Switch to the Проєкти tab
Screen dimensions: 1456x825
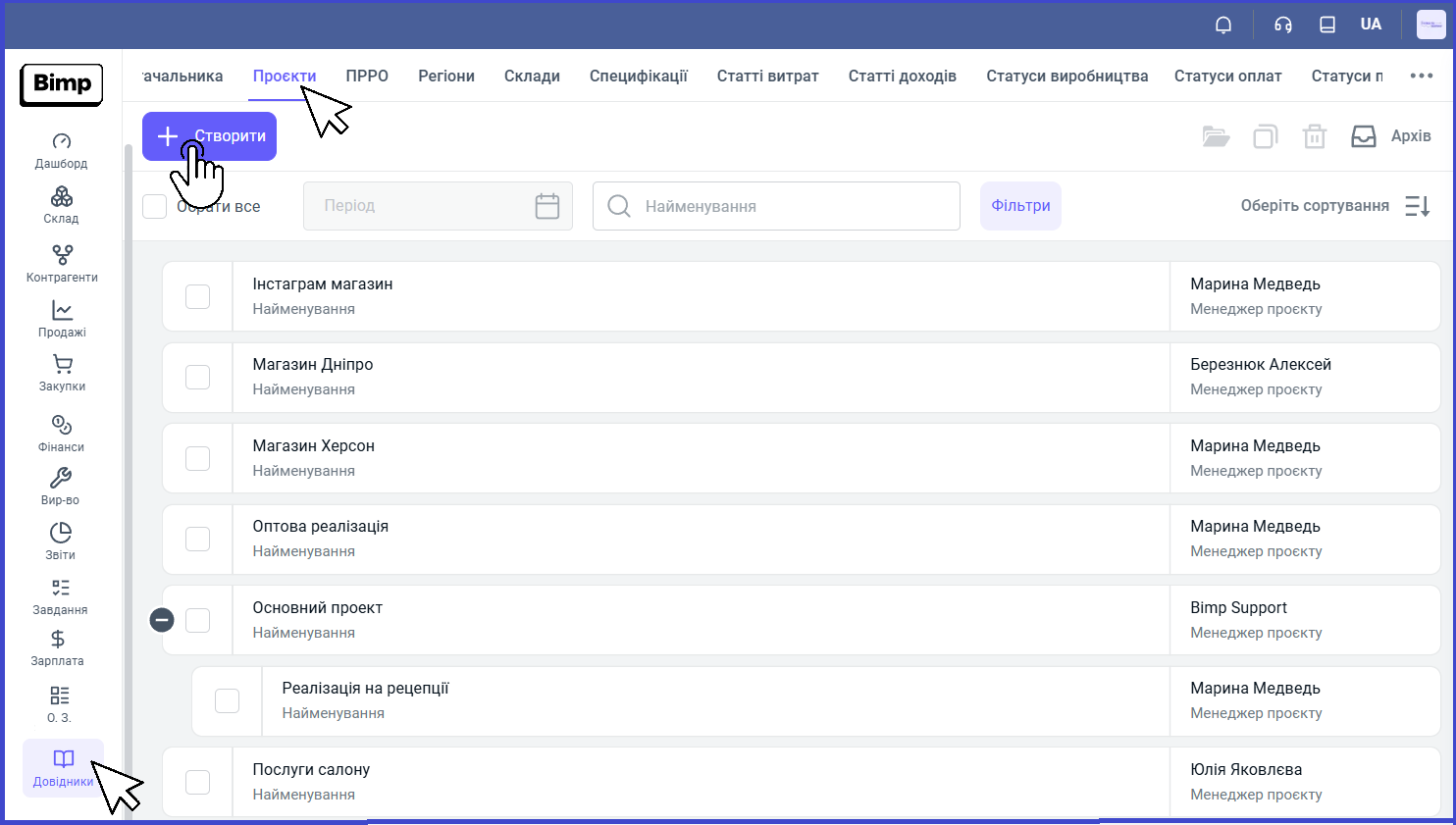coord(285,76)
